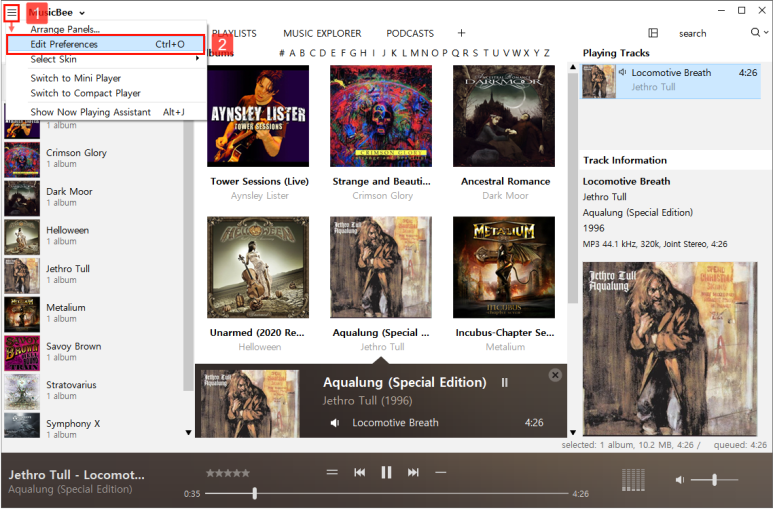This screenshot has width=773, height=509.
Task: Select Helloween in artist list
Action: click(94, 236)
